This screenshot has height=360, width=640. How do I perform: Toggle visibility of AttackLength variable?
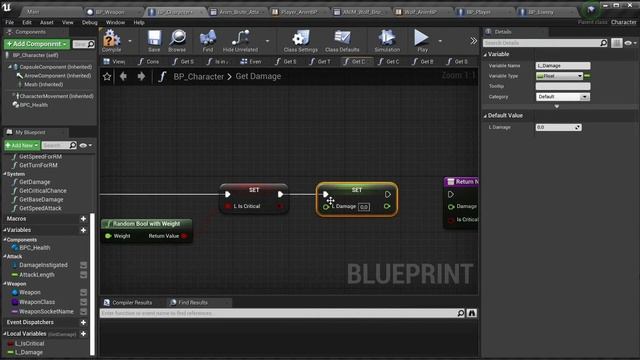[83, 275]
